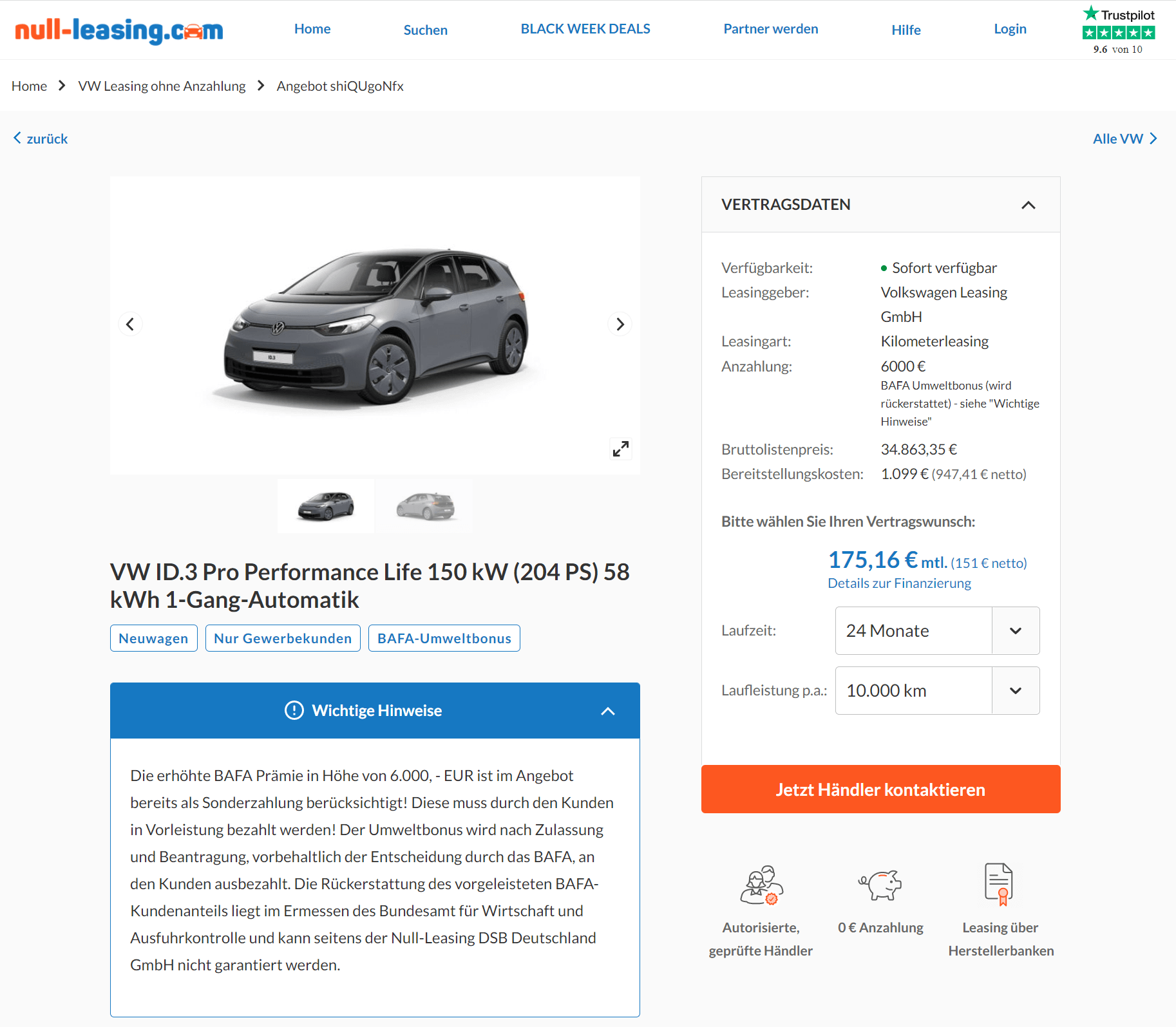Open Details zur Finanzierung link
This screenshot has height=1027, width=1176.
click(x=899, y=583)
